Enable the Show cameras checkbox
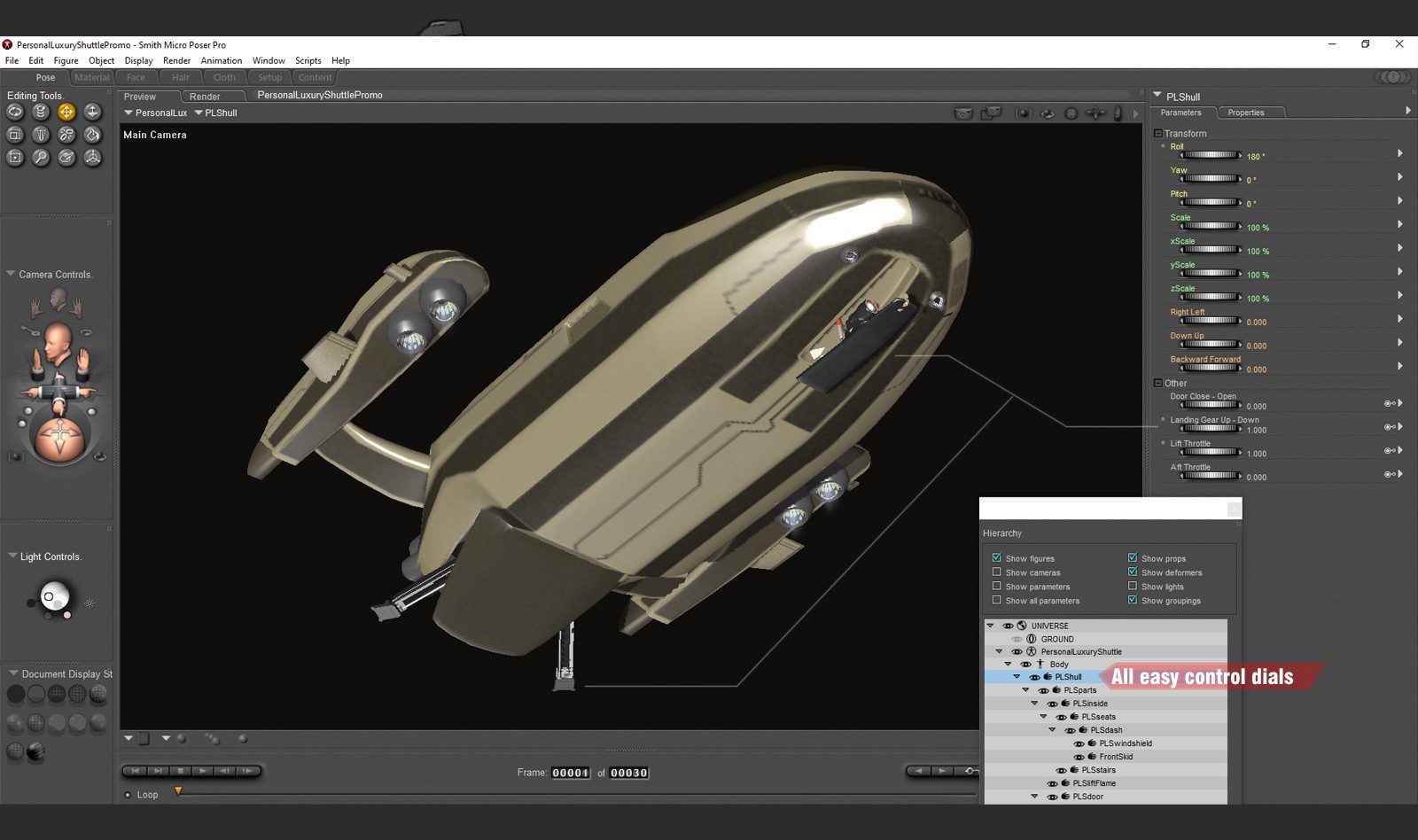The height and width of the screenshot is (840, 1418). pos(997,572)
